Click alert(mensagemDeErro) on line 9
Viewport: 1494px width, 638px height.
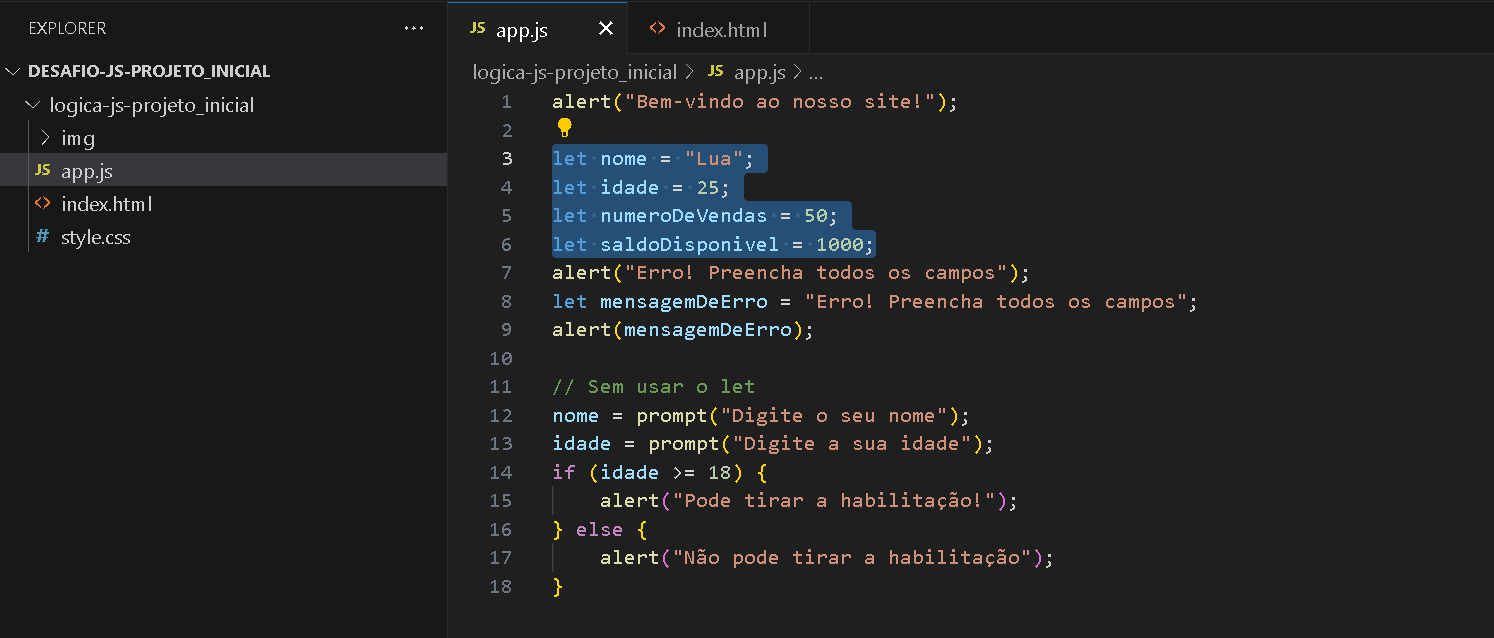pos(684,330)
